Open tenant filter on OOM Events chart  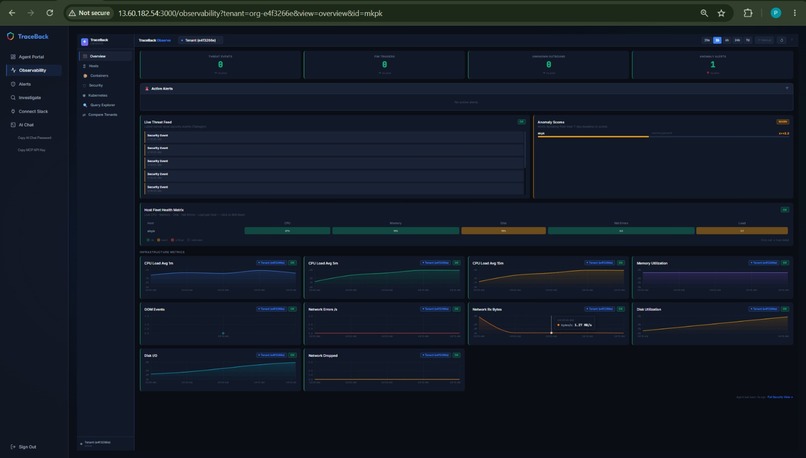pos(271,309)
